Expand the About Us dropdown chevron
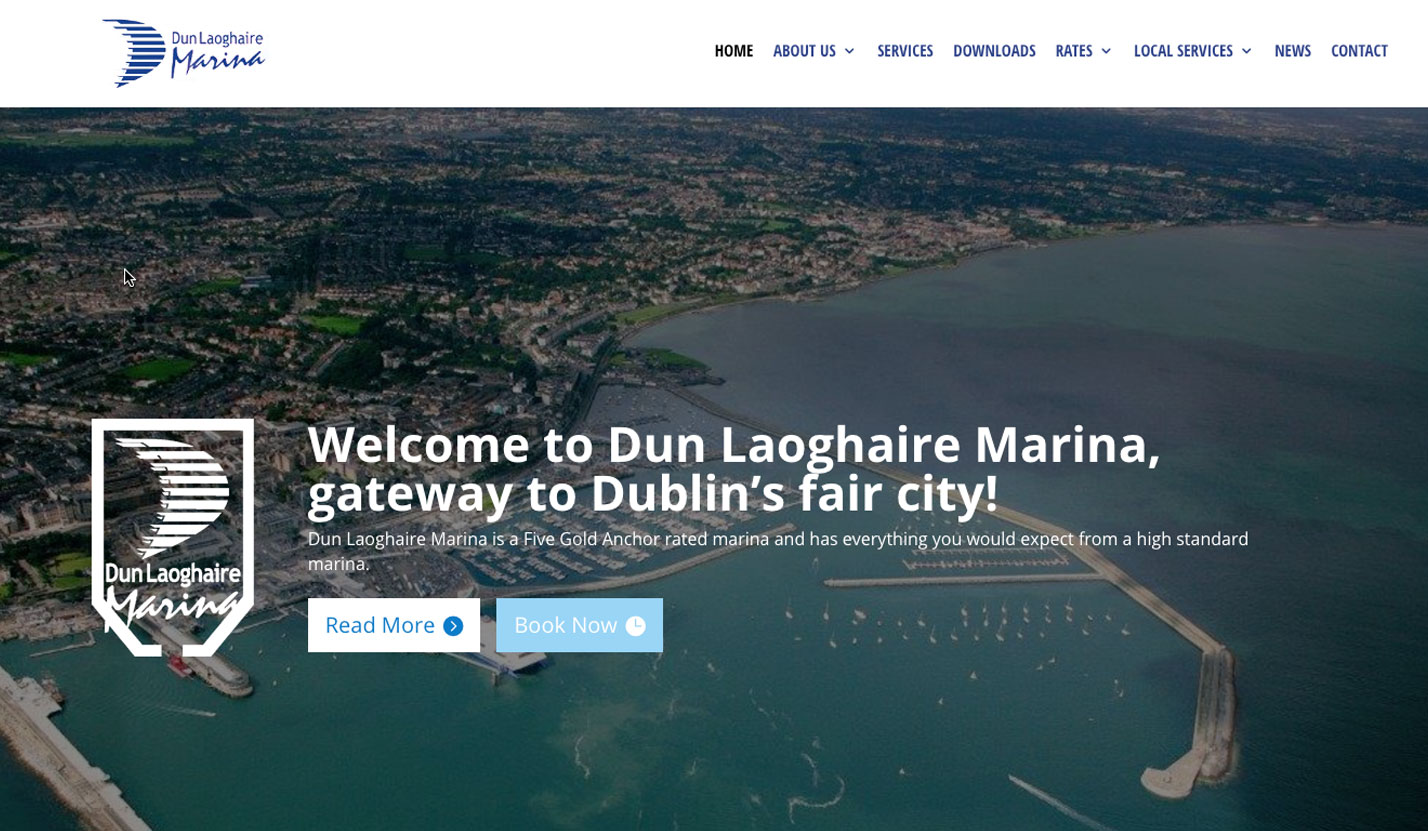Image resolution: width=1428 pixels, height=831 pixels. click(x=849, y=51)
